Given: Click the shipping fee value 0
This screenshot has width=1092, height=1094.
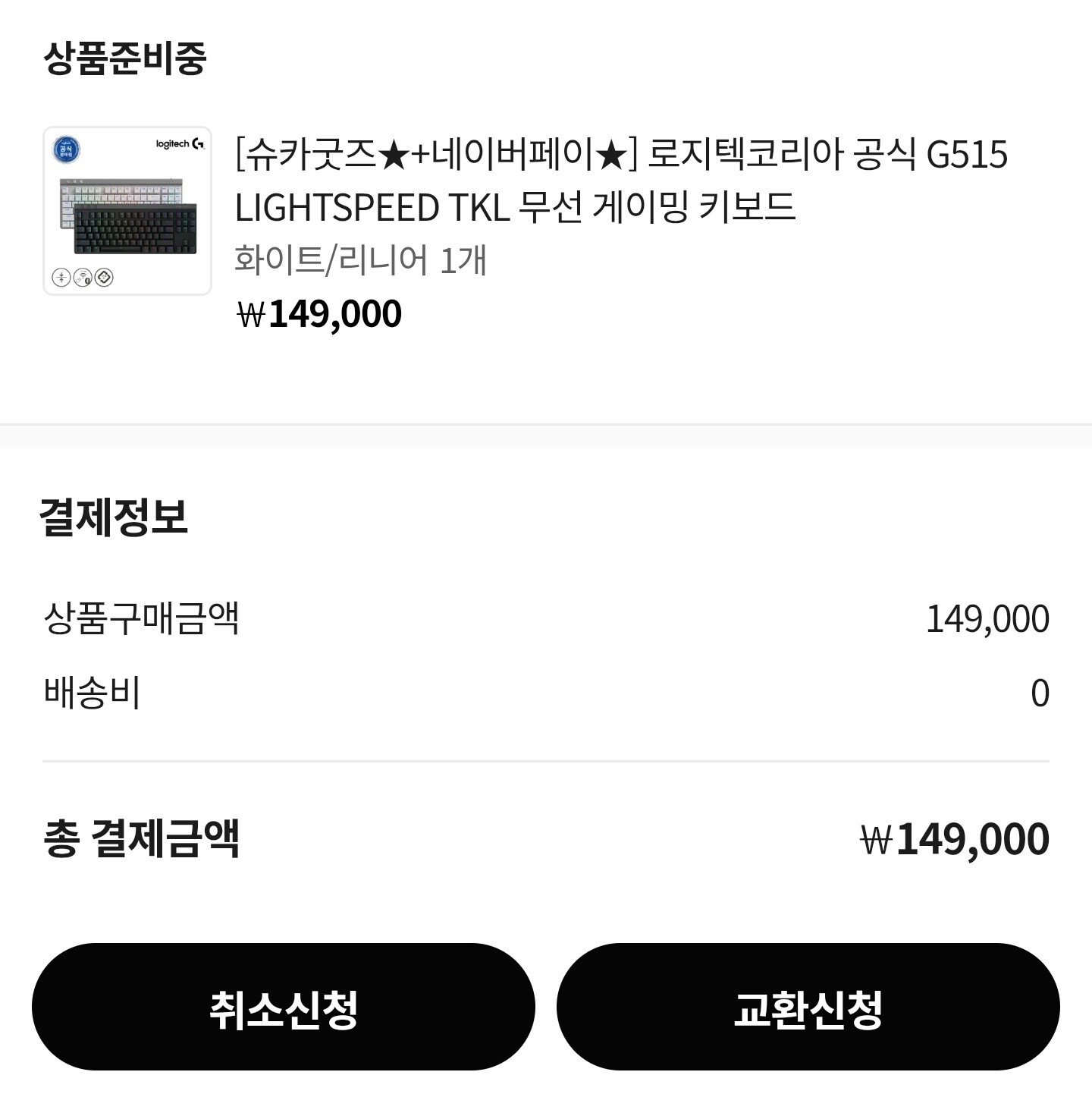Looking at the screenshot, I should (x=1040, y=693).
